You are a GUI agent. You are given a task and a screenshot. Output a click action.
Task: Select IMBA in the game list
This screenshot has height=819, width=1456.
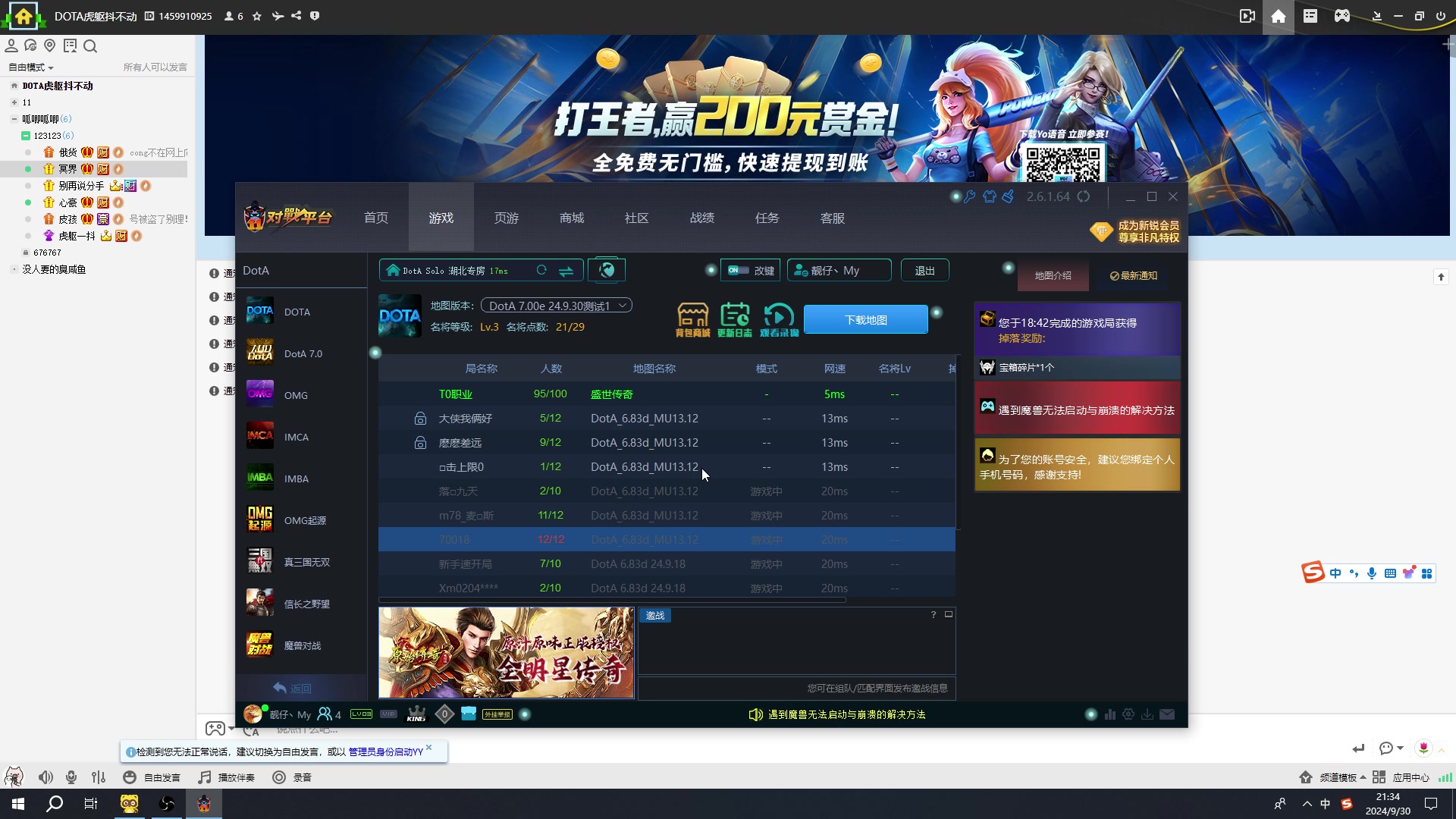301,479
